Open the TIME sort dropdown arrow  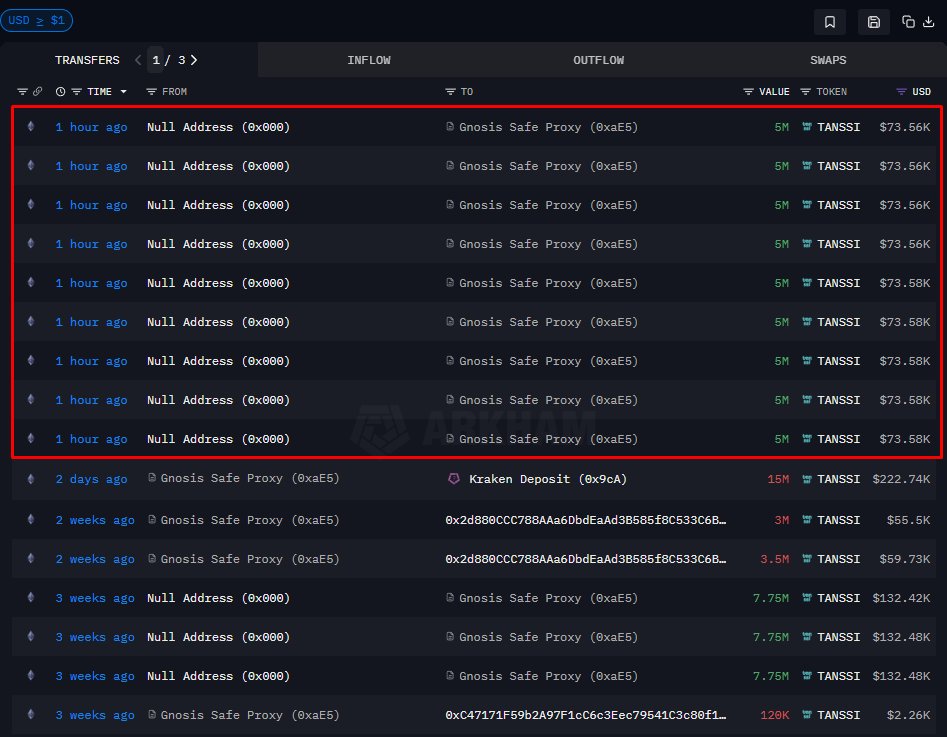[124, 91]
